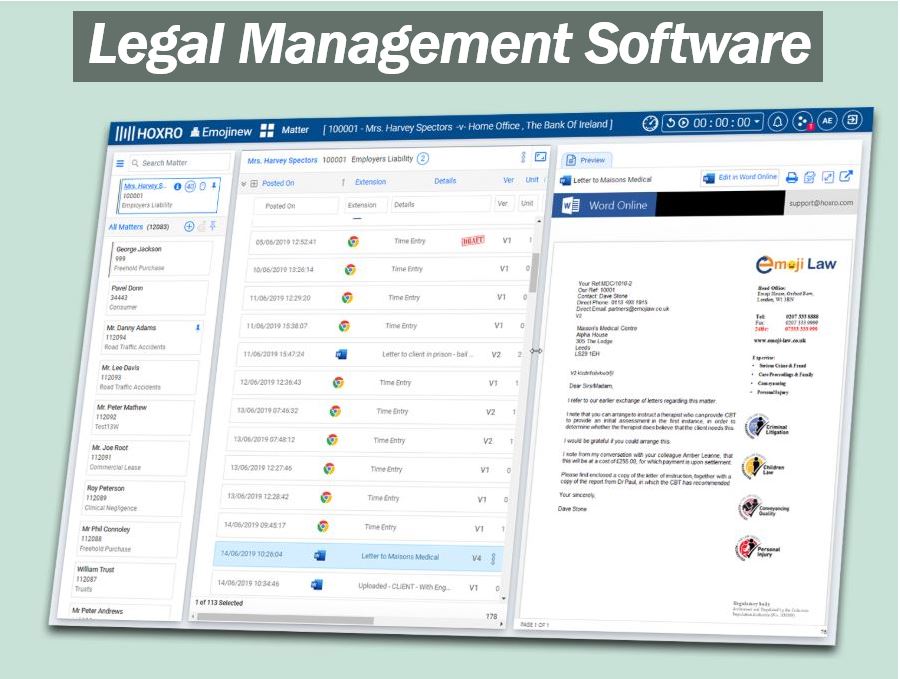Click the Mrs. Harvey Spectors link in the matter header
The image size is (900, 679).
[282, 161]
